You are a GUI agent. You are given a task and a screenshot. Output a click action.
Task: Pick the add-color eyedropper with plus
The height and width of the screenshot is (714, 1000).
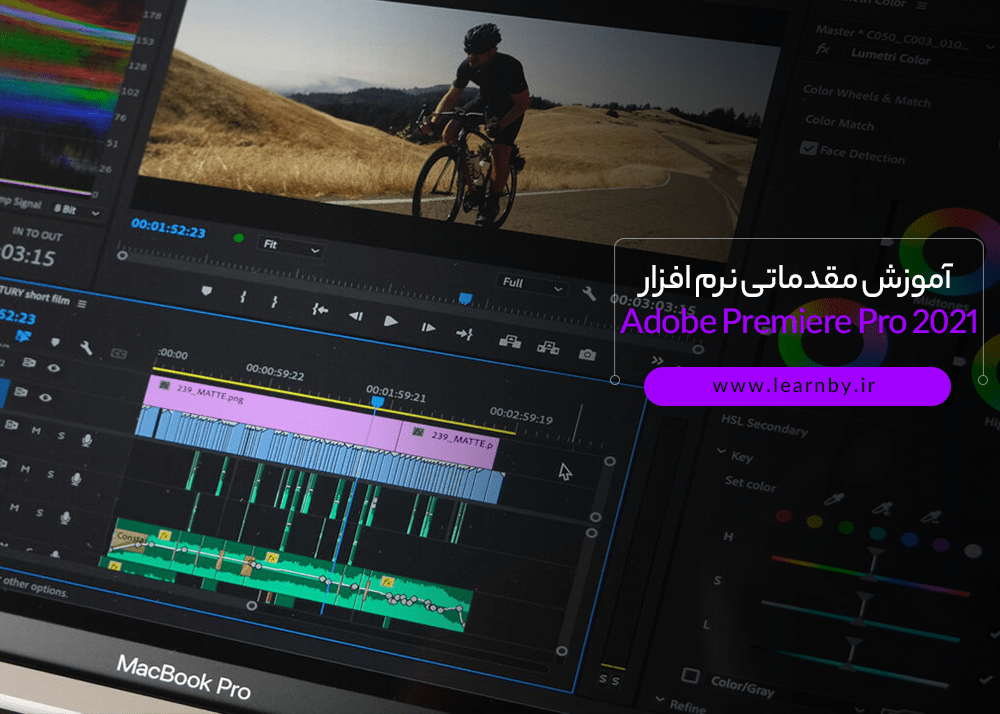tap(883, 508)
